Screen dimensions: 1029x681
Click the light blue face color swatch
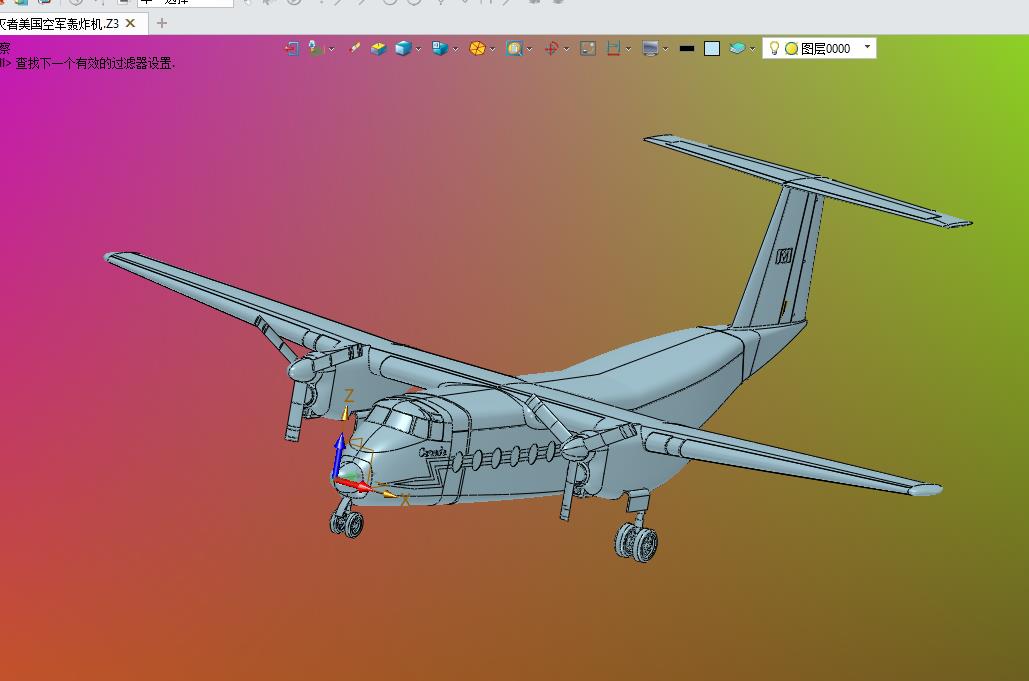click(712, 49)
